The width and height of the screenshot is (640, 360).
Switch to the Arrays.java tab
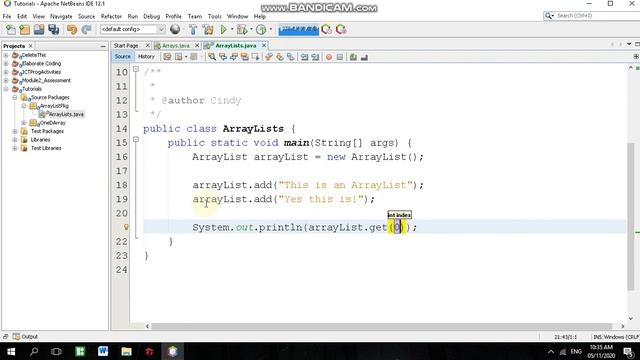click(176, 46)
